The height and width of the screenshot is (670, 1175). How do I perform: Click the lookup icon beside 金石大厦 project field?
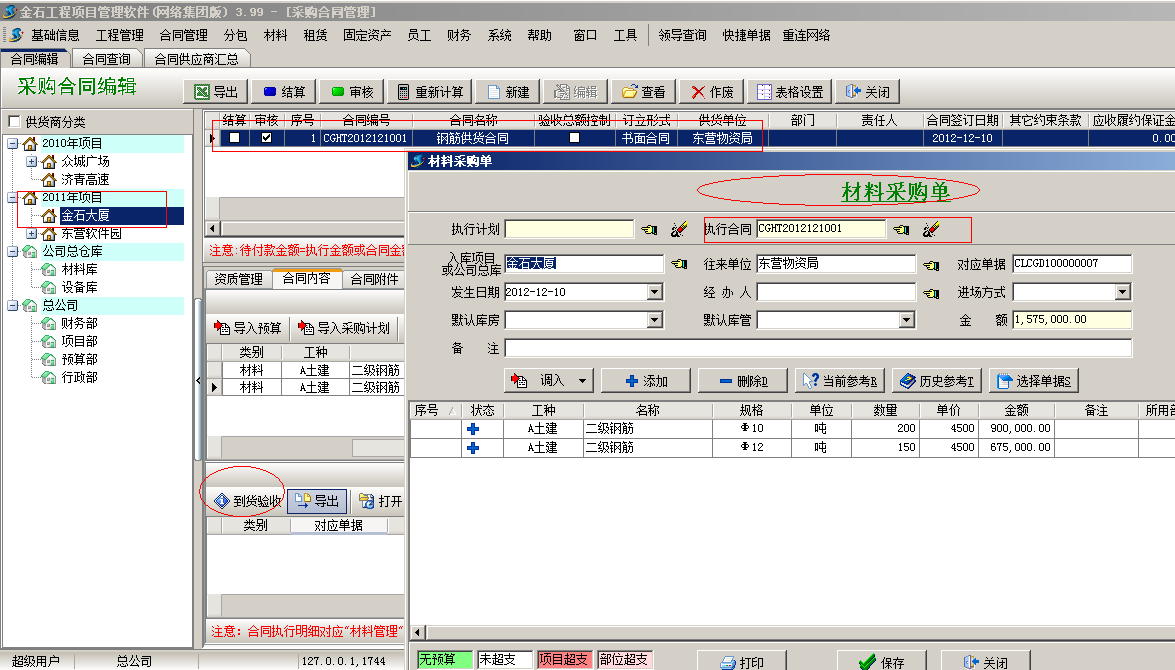tap(679, 264)
